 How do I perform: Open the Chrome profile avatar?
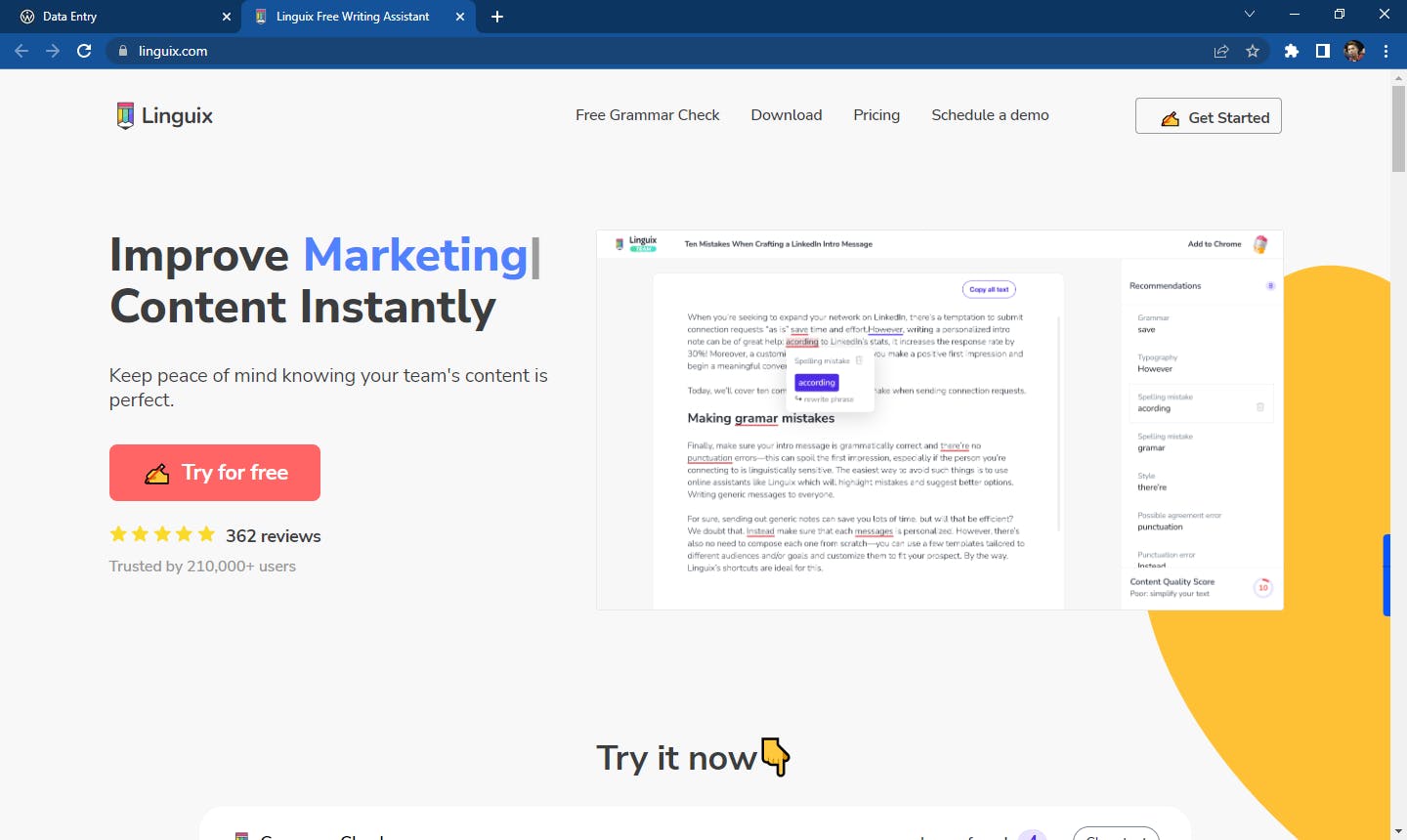(x=1354, y=51)
